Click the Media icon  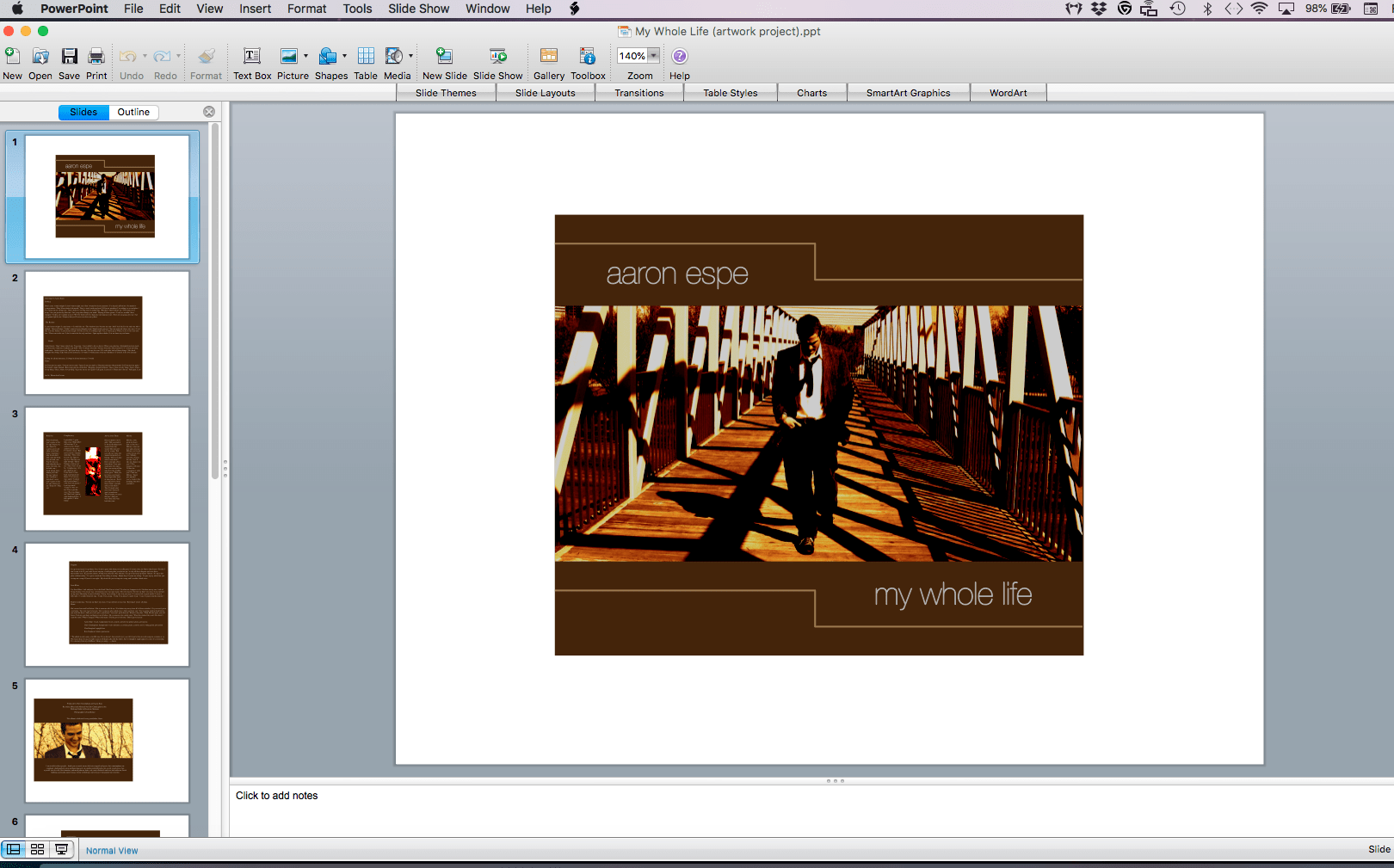point(393,56)
